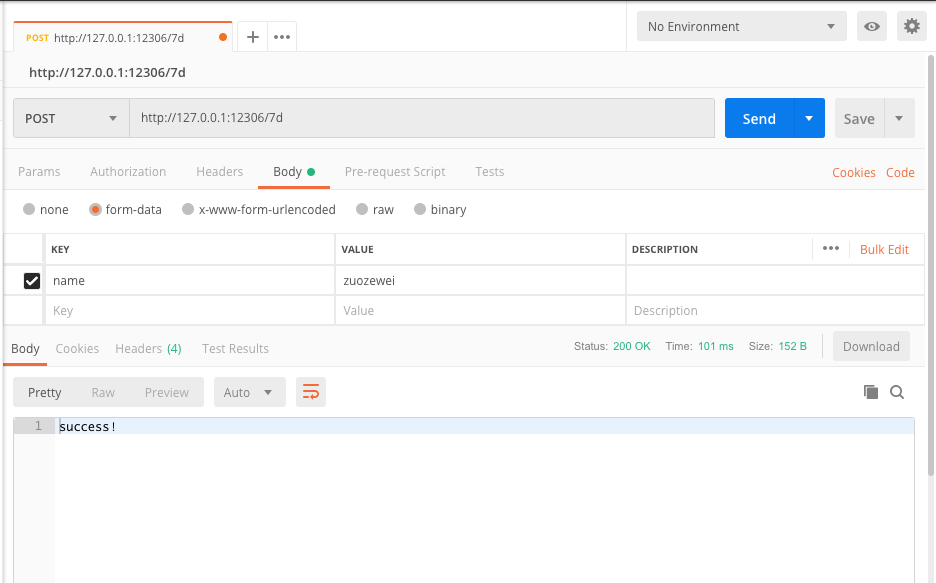This screenshot has width=936, height=583.
Task: Click the request title http://127.0.0.1:12306/7d
Action: pyautogui.click(x=107, y=72)
